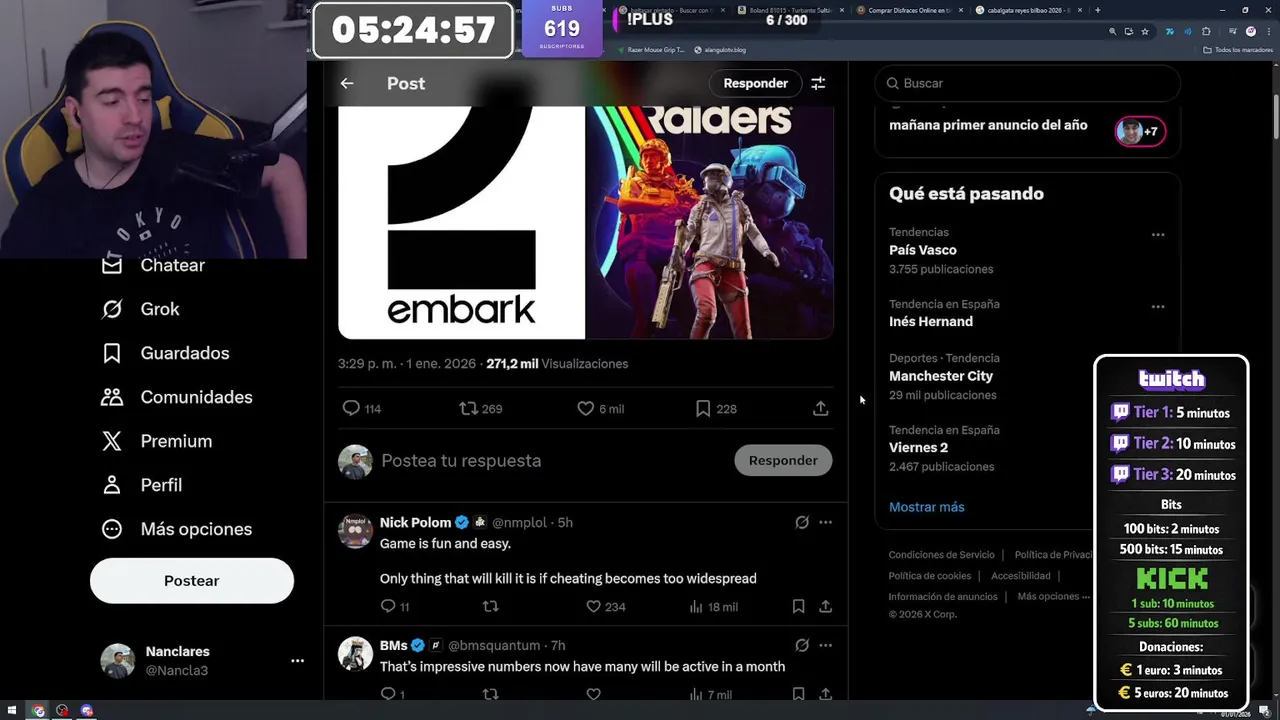Viewport: 1280px width, 720px height.
Task: Open the Embark logo image
Action: point(461,222)
